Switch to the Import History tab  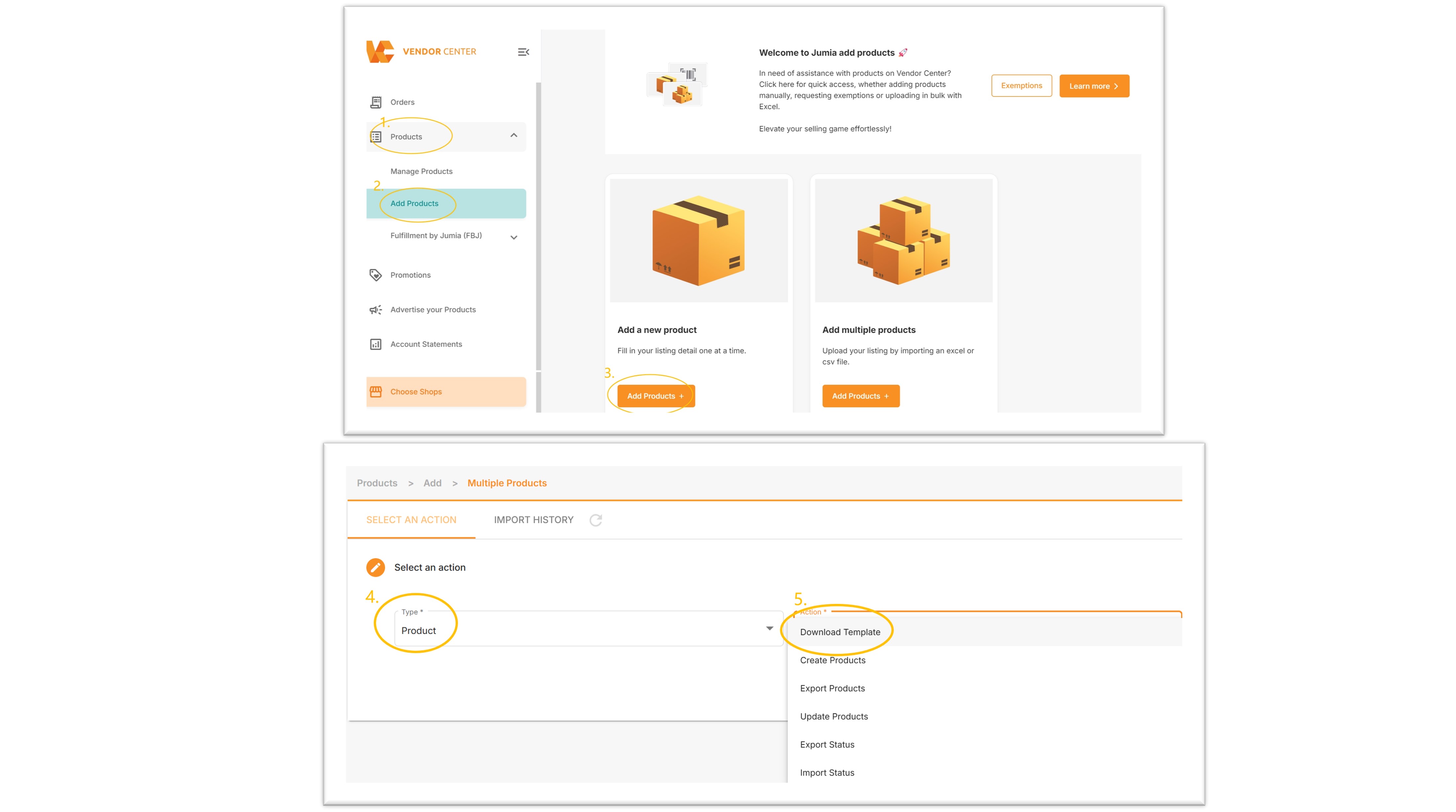coord(534,520)
